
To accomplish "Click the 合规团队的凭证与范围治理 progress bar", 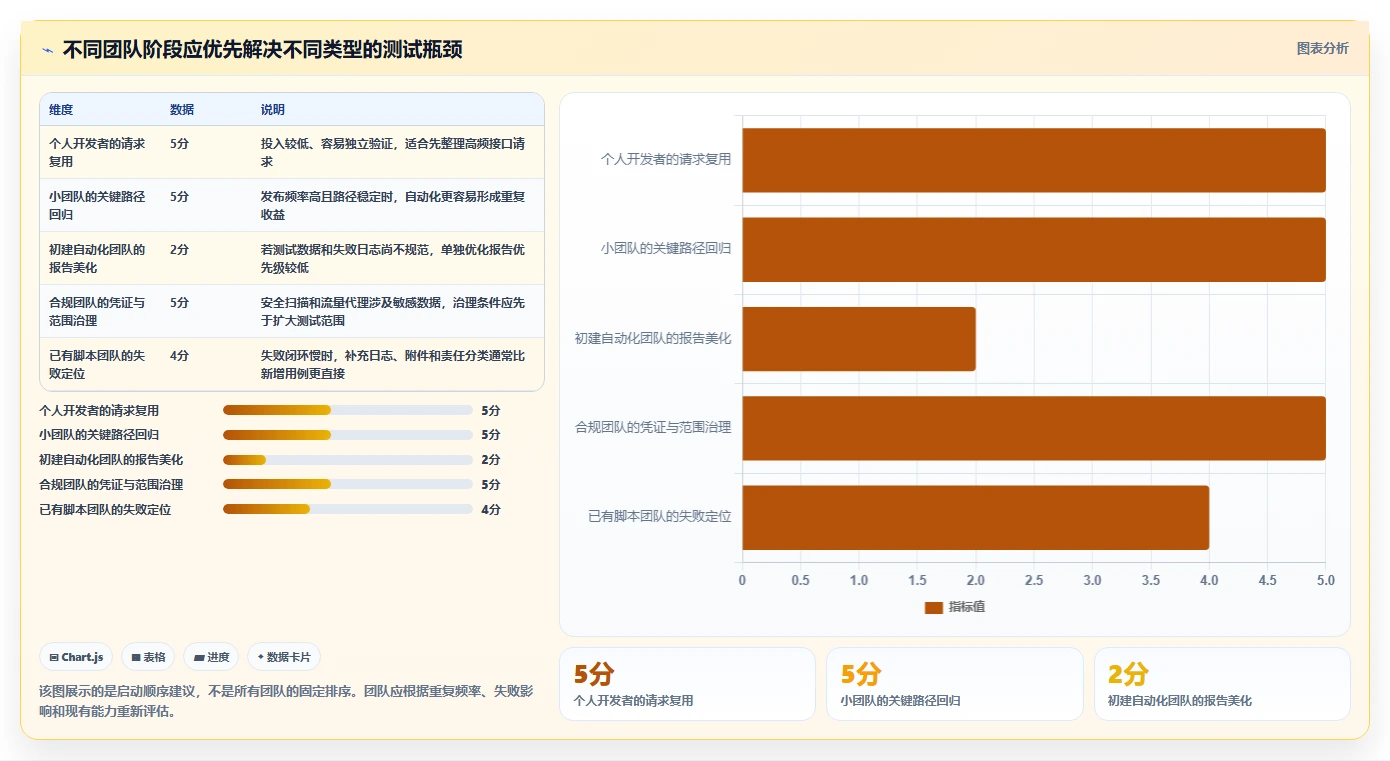I will coord(347,484).
